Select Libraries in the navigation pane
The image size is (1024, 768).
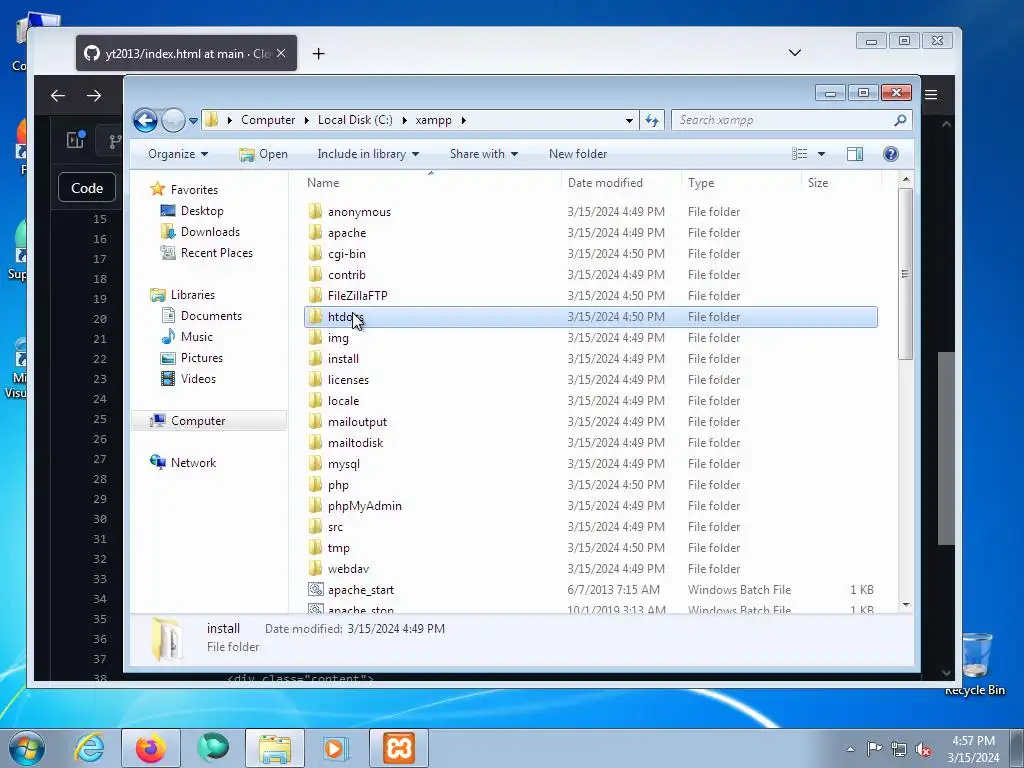pyautogui.click(x=193, y=295)
